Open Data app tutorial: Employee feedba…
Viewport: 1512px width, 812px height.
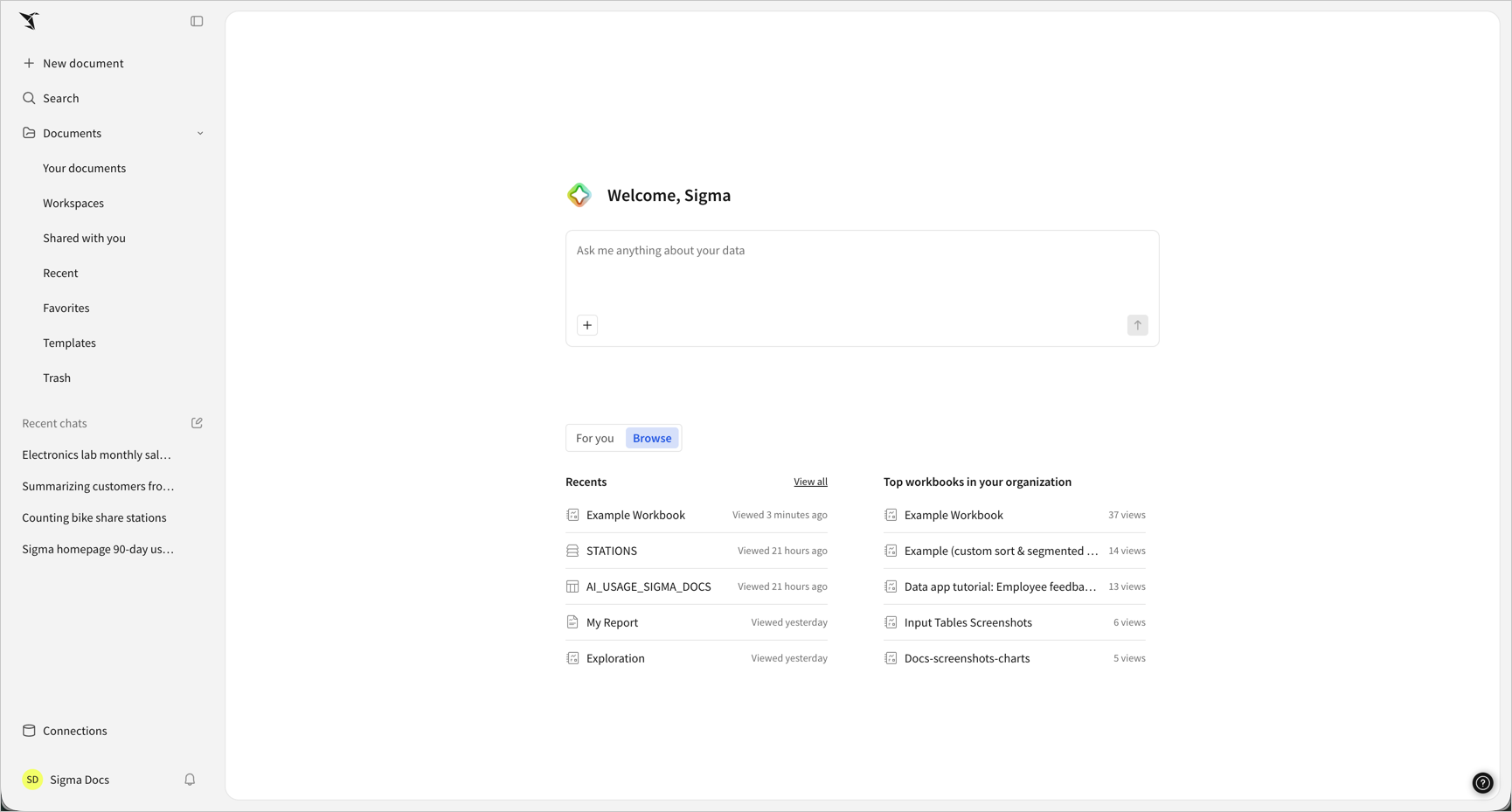coord(1015,586)
